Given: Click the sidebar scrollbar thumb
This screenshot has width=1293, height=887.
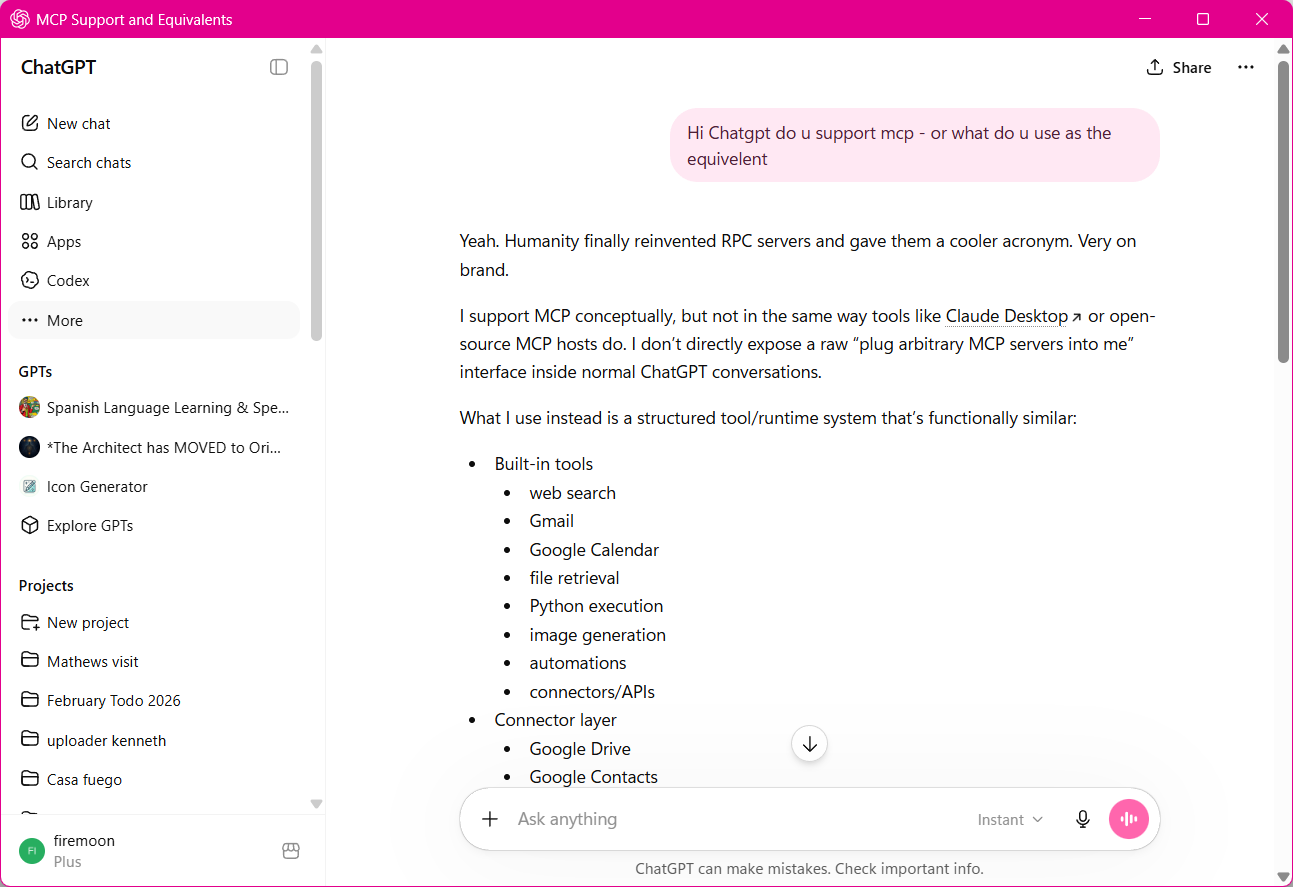Looking at the screenshot, I should [316, 200].
